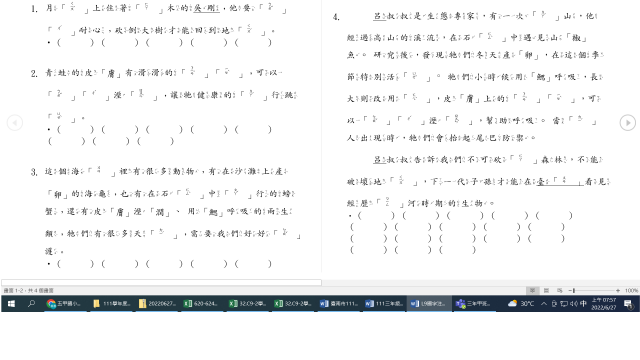Switch to the first 32.09-2 Excel taskbar item
640x360 pixels.
(x=247, y=304)
